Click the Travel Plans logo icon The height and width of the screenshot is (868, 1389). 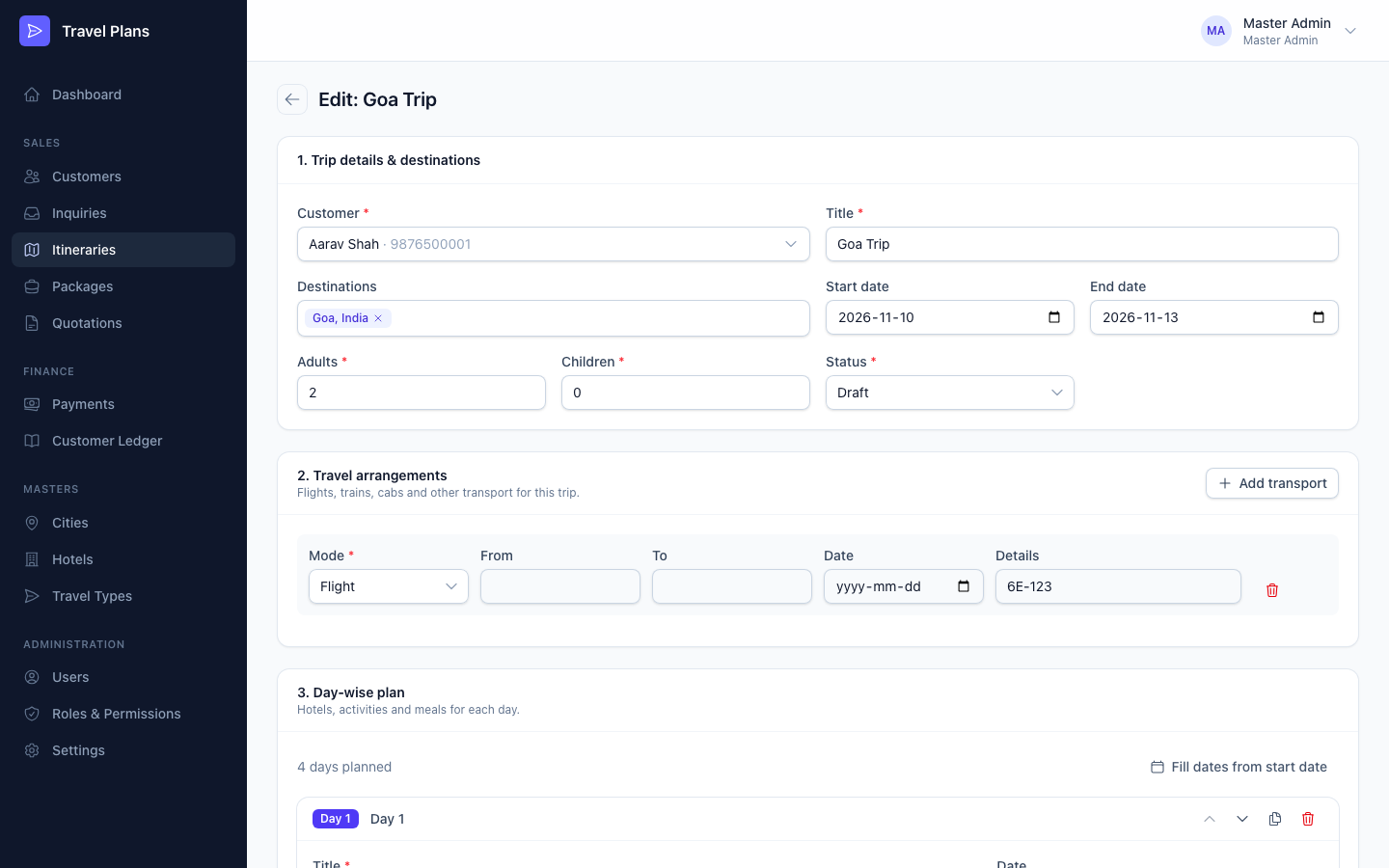click(35, 31)
